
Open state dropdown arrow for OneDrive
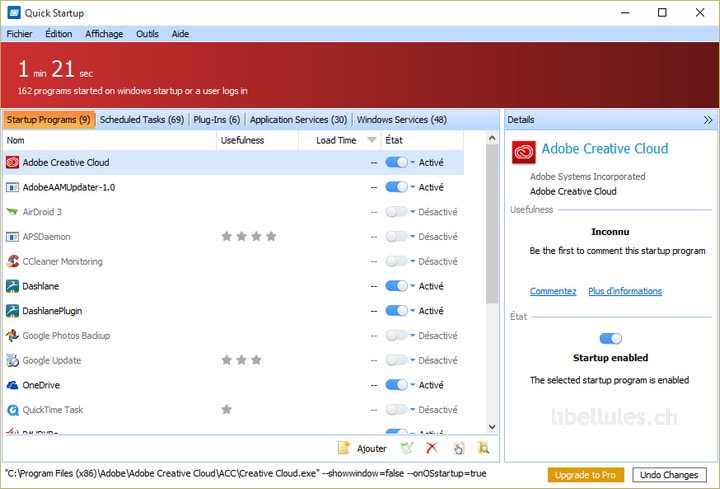(x=412, y=385)
